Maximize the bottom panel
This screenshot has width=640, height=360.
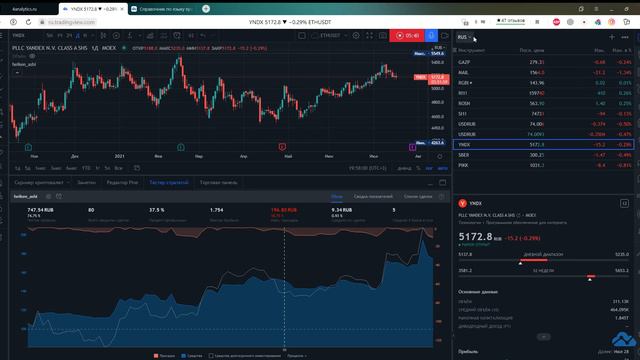point(443,182)
